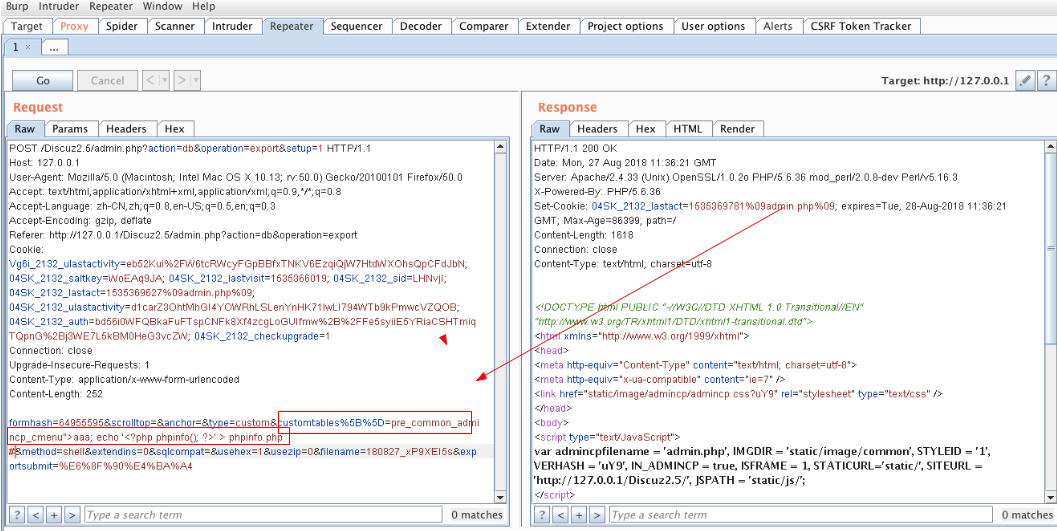Focus the request search term field
The image size is (1057, 531).
pos(263,515)
